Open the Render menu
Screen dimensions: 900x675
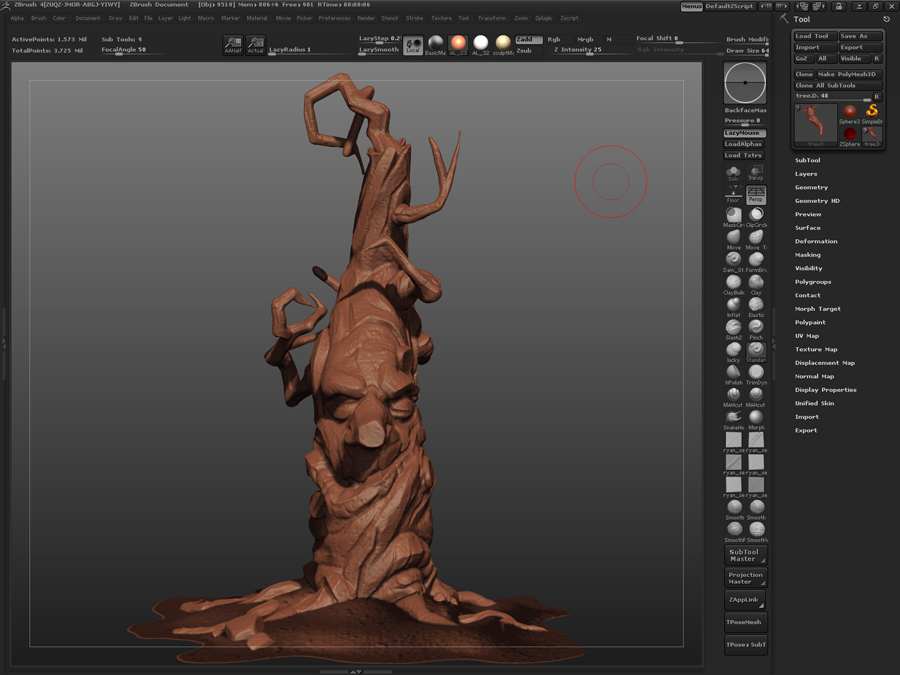366,18
